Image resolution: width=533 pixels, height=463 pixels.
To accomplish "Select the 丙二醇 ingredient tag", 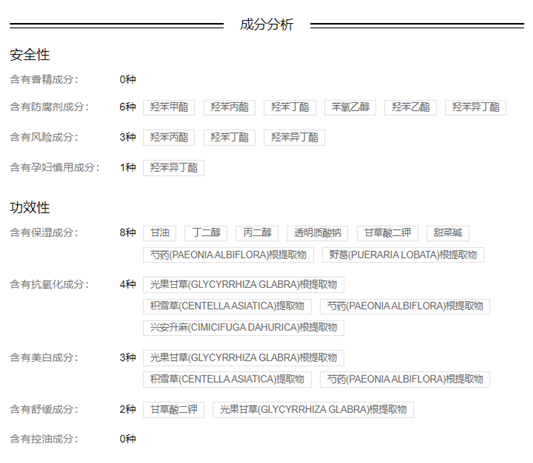I will coord(257,233).
